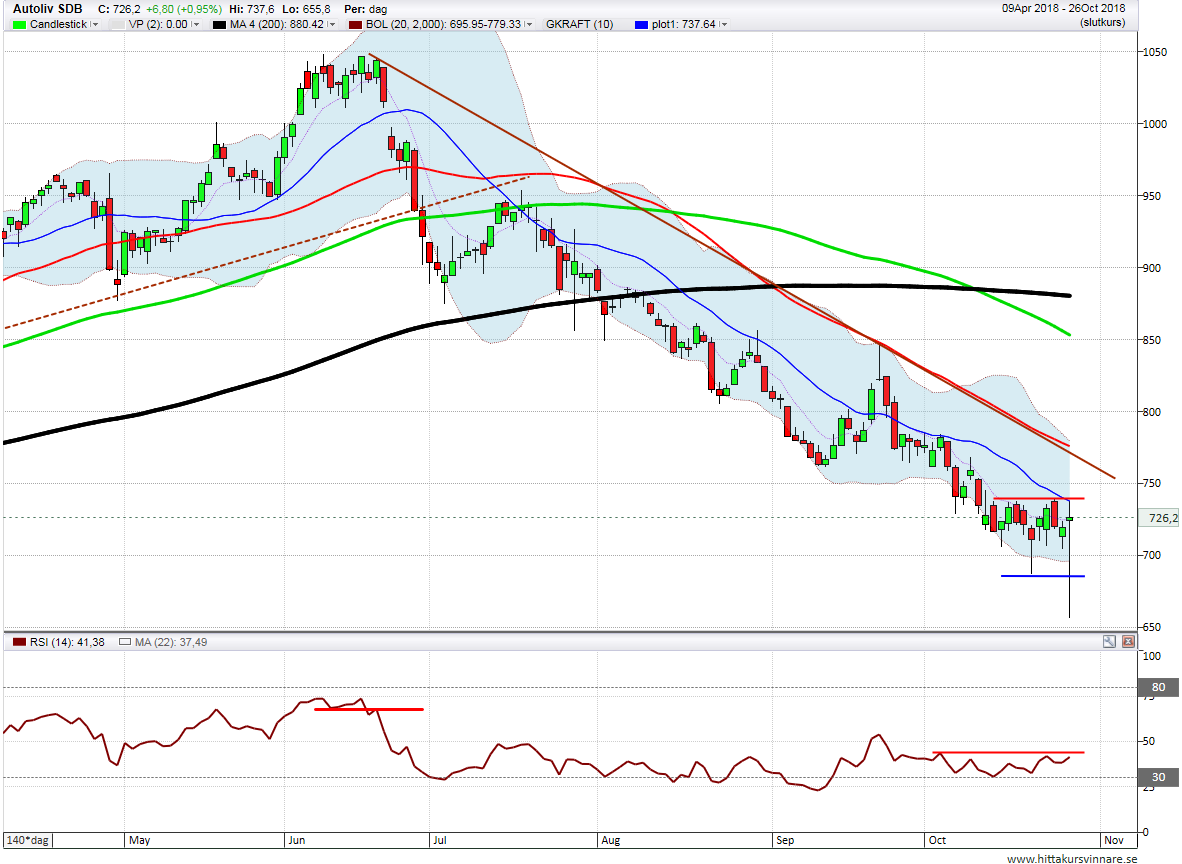Open RSI panel settings wrench icon
Image resolution: width=1182 pixels, height=864 pixels.
[1109, 642]
